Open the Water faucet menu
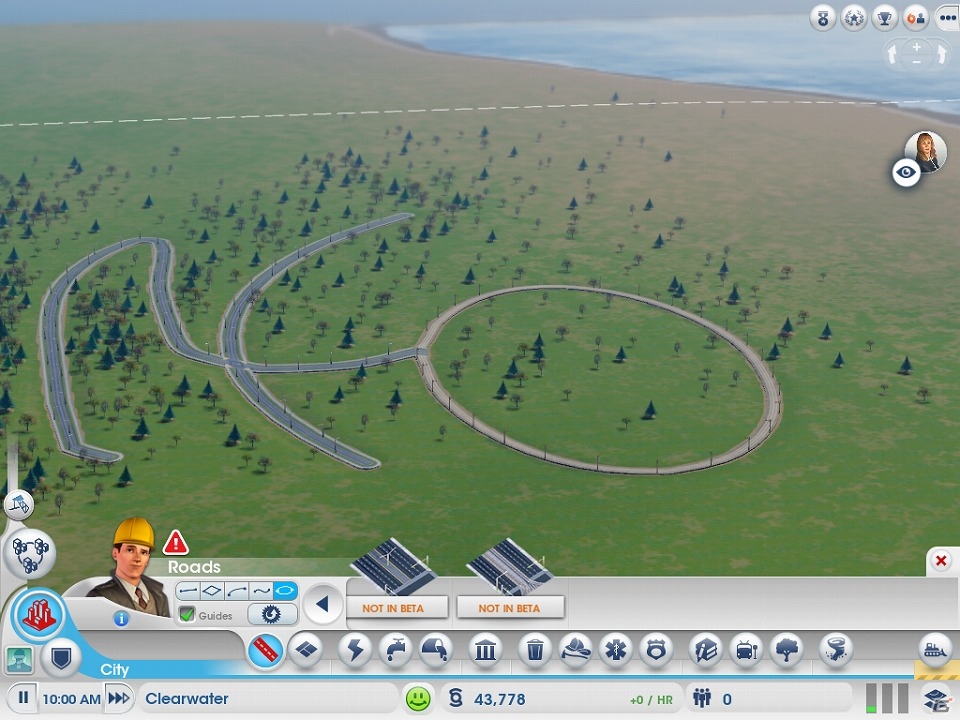This screenshot has width=960, height=720. pos(396,650)
